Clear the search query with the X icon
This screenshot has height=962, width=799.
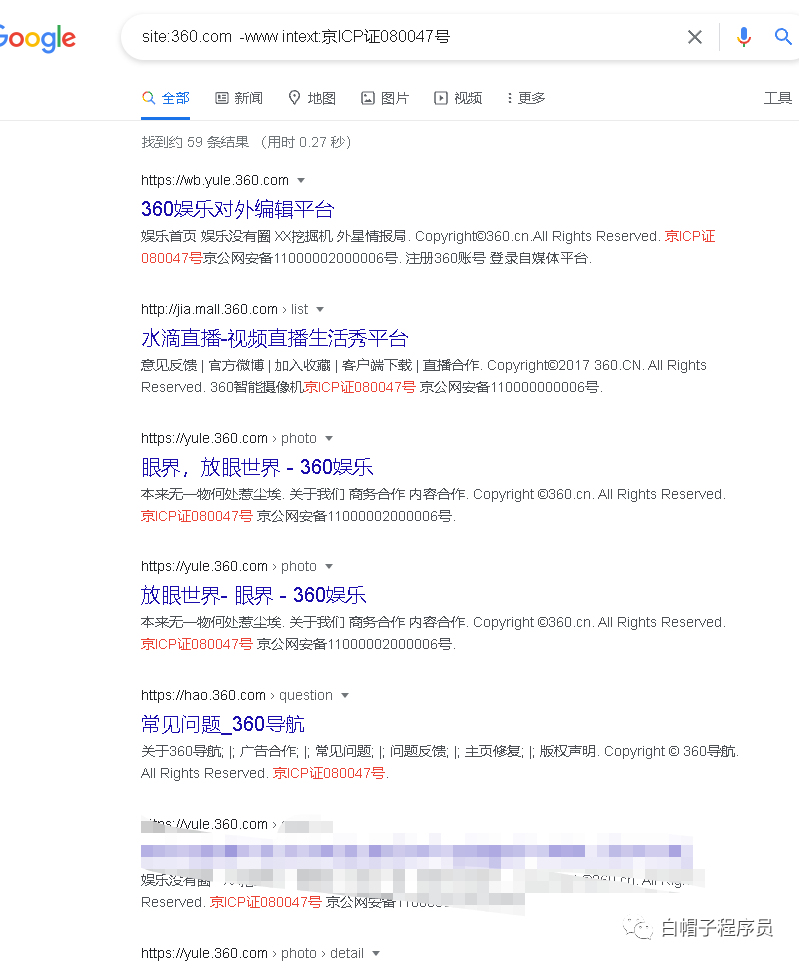pyautogui.click(x=695, y=37)
